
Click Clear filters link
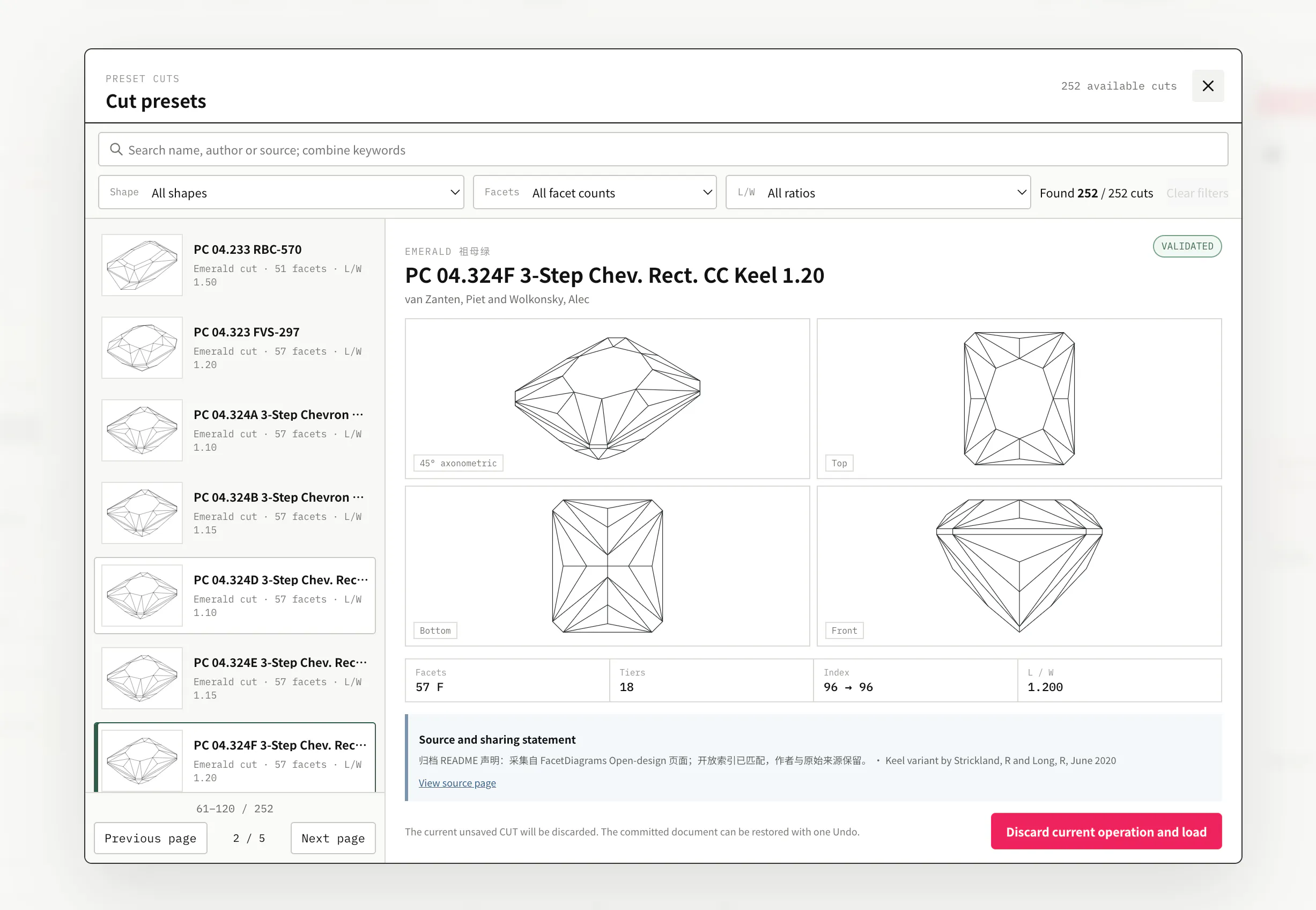[x=1197, y=193]
